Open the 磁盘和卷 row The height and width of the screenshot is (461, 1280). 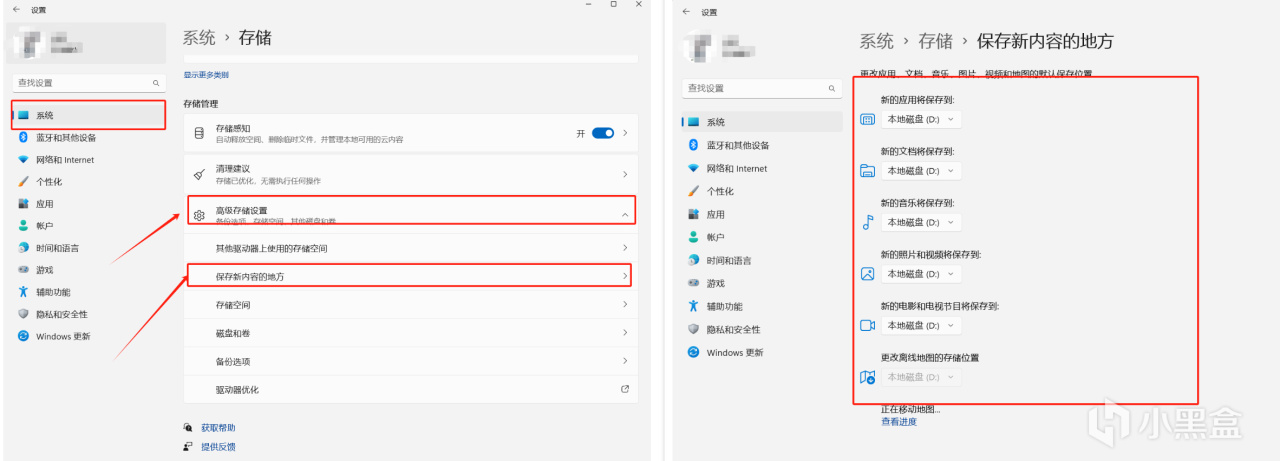click(410, 332)
